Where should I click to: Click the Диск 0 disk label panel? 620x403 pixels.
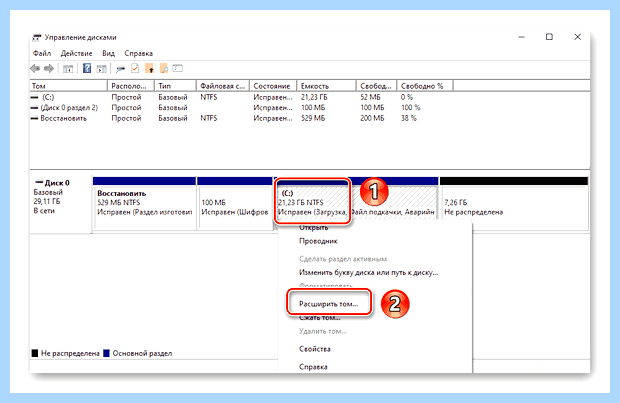pyautogui.click(x=60, y=203)
